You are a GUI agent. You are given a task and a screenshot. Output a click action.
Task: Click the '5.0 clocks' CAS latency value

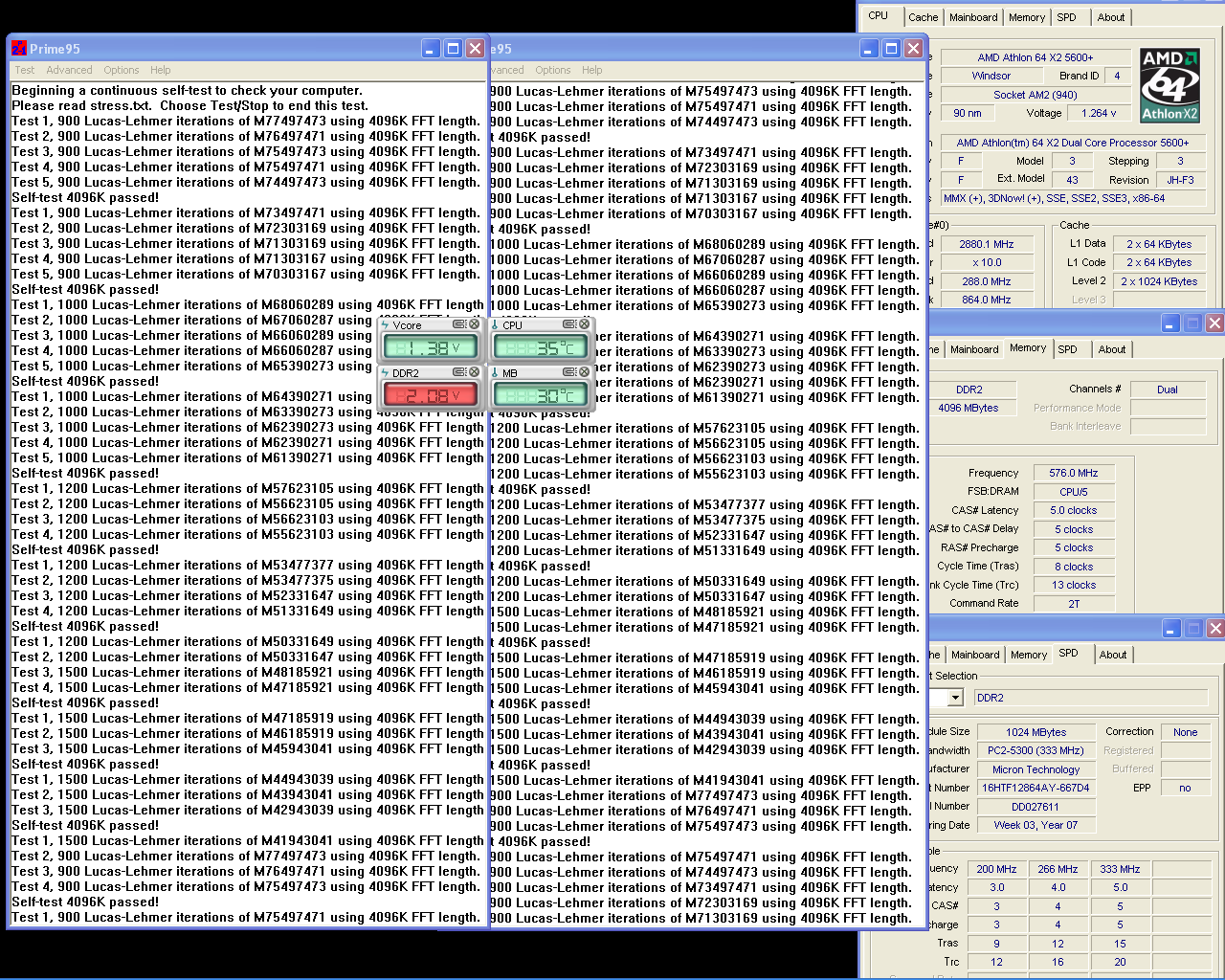[x=1074, y=510]
